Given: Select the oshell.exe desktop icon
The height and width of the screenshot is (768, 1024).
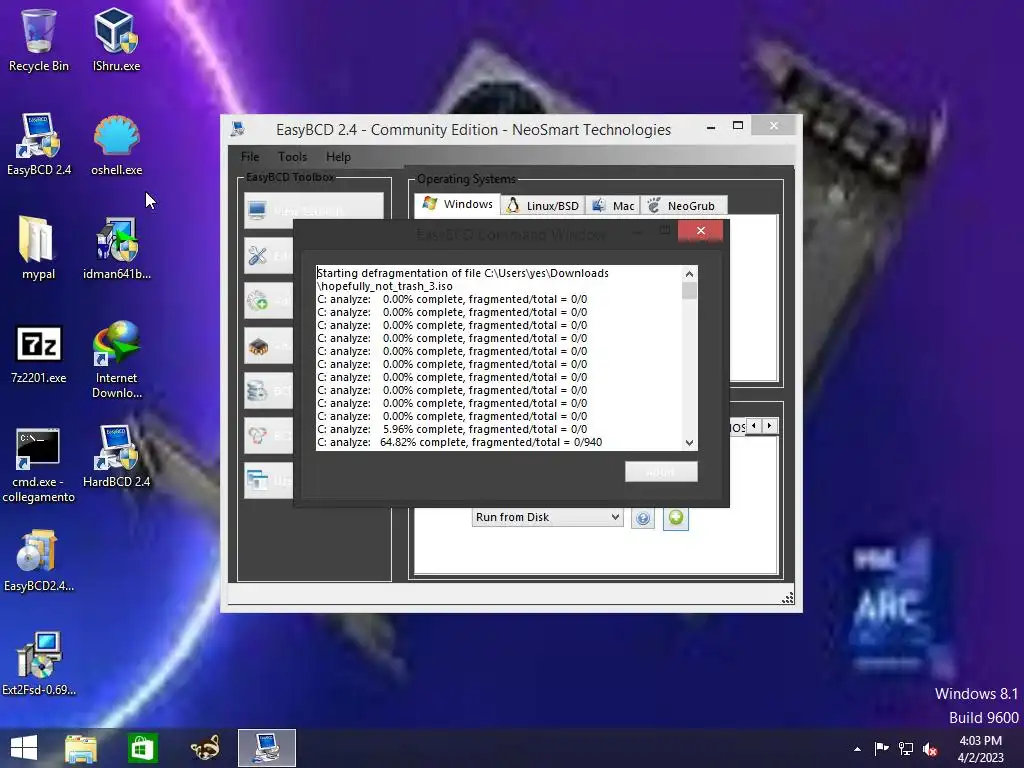Looking at the screenshot, I should [116, 144].
